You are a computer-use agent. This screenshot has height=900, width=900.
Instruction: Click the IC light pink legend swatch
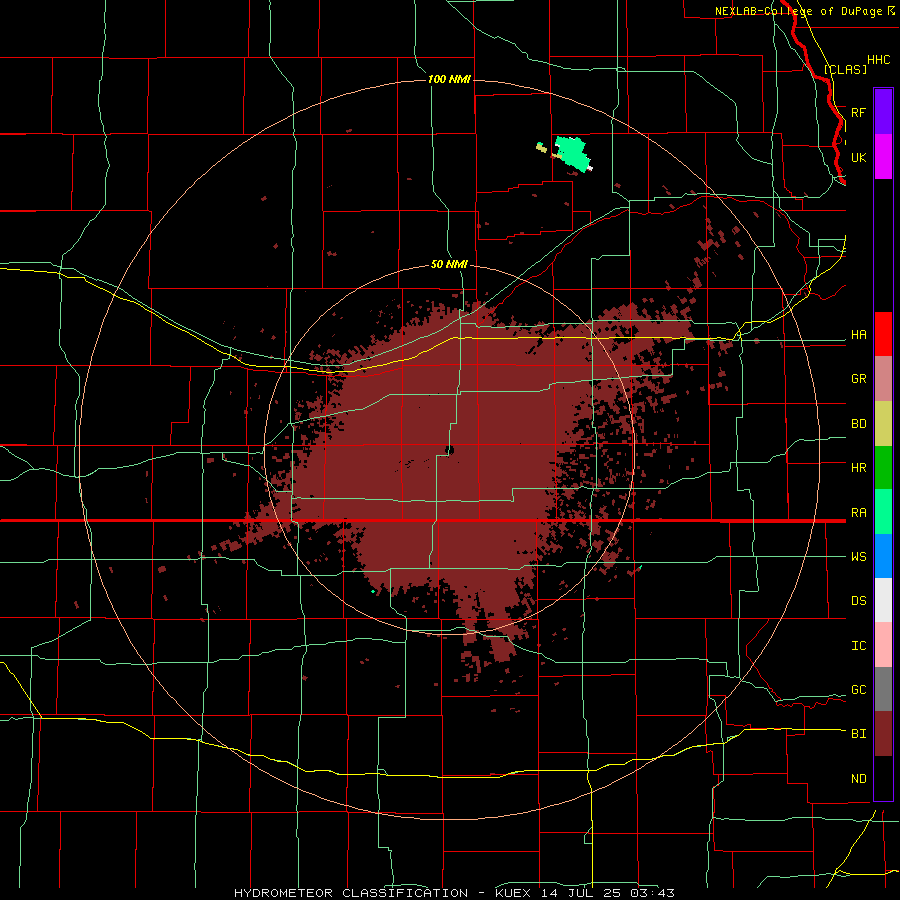[x=883, y=645]
